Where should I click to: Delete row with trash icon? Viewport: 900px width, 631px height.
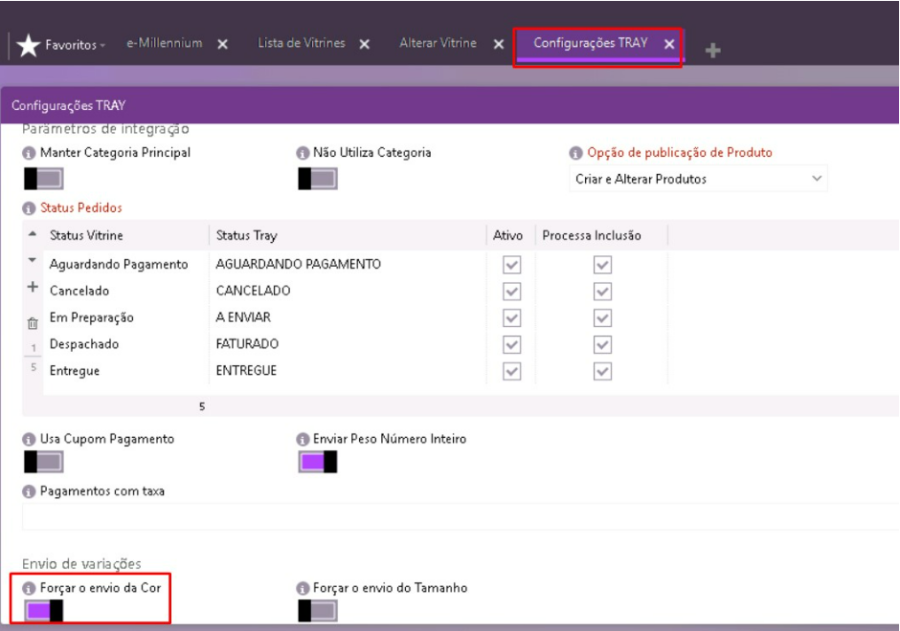[x=33, y=323]
